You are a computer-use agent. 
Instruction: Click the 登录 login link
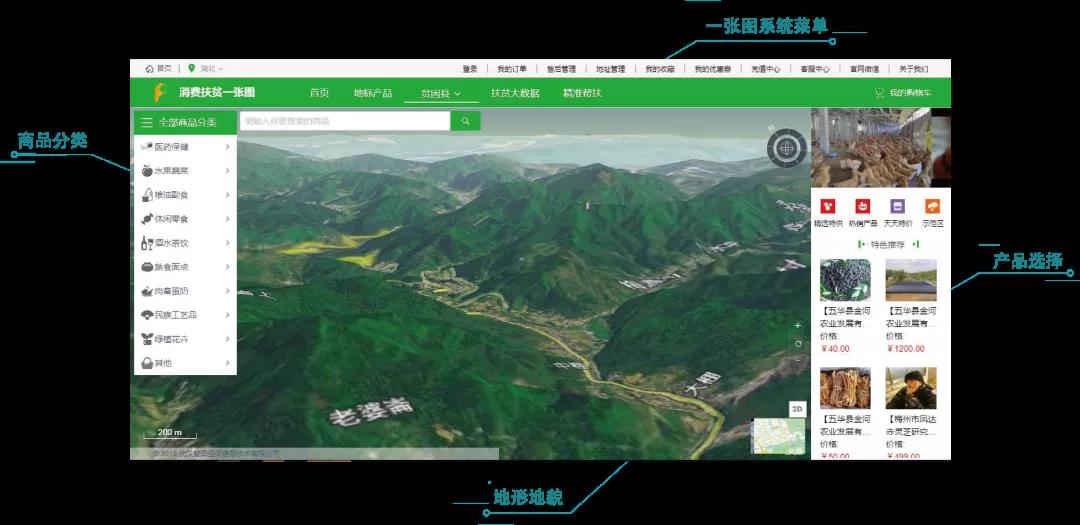[x=470, y=69]
